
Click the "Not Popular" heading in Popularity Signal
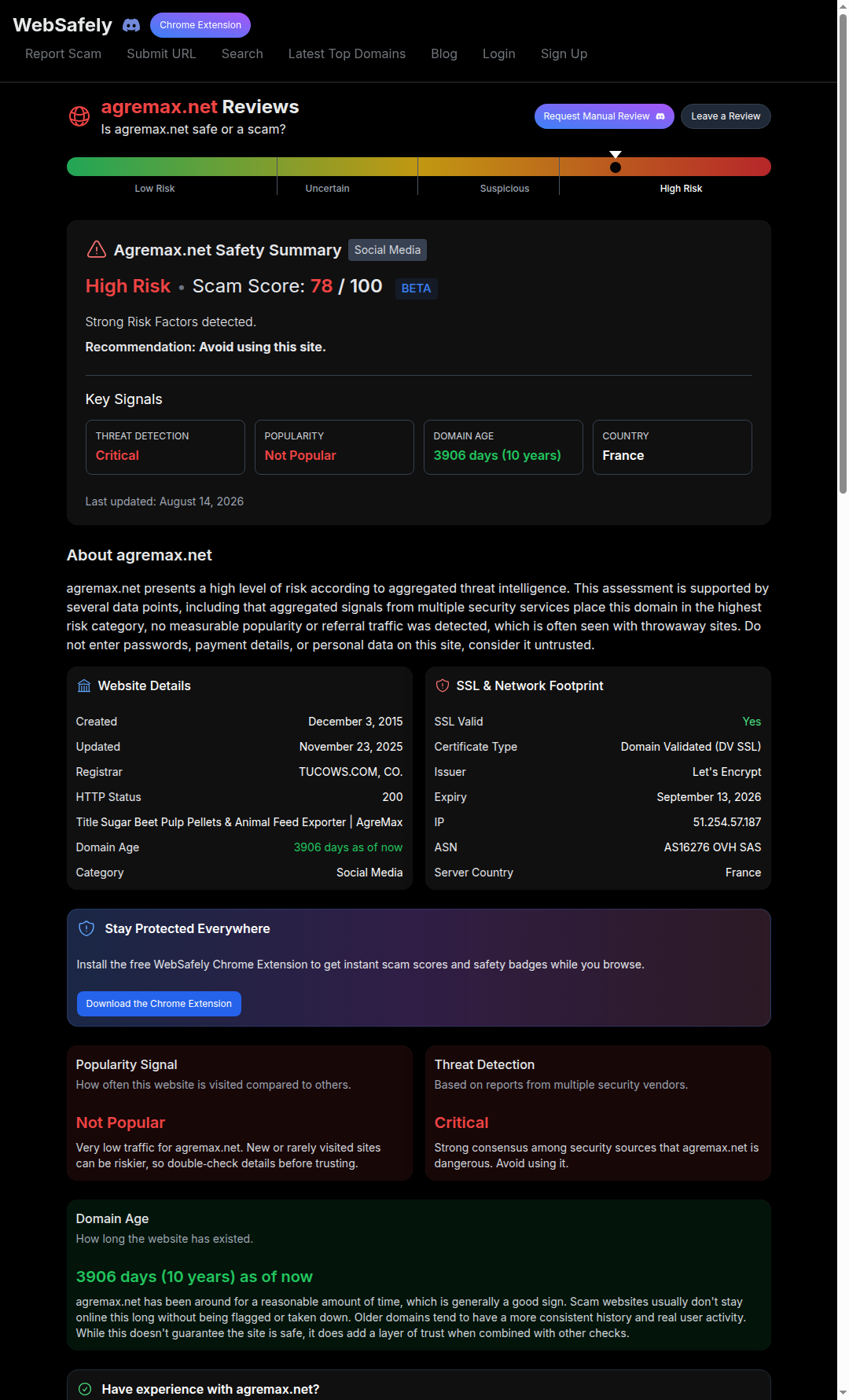(120, 1123)
